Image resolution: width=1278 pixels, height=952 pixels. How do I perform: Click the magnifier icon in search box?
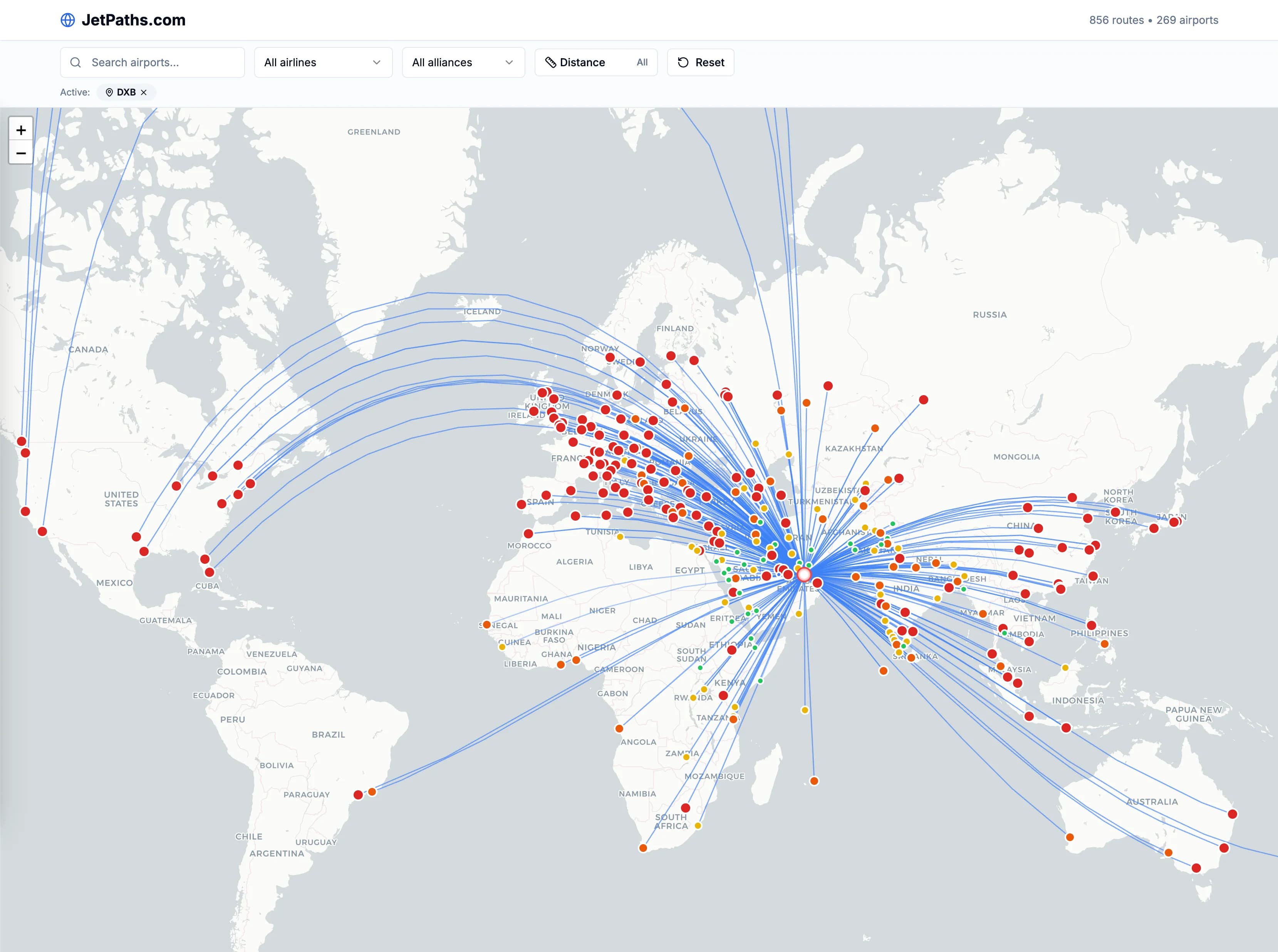(75, 62)
